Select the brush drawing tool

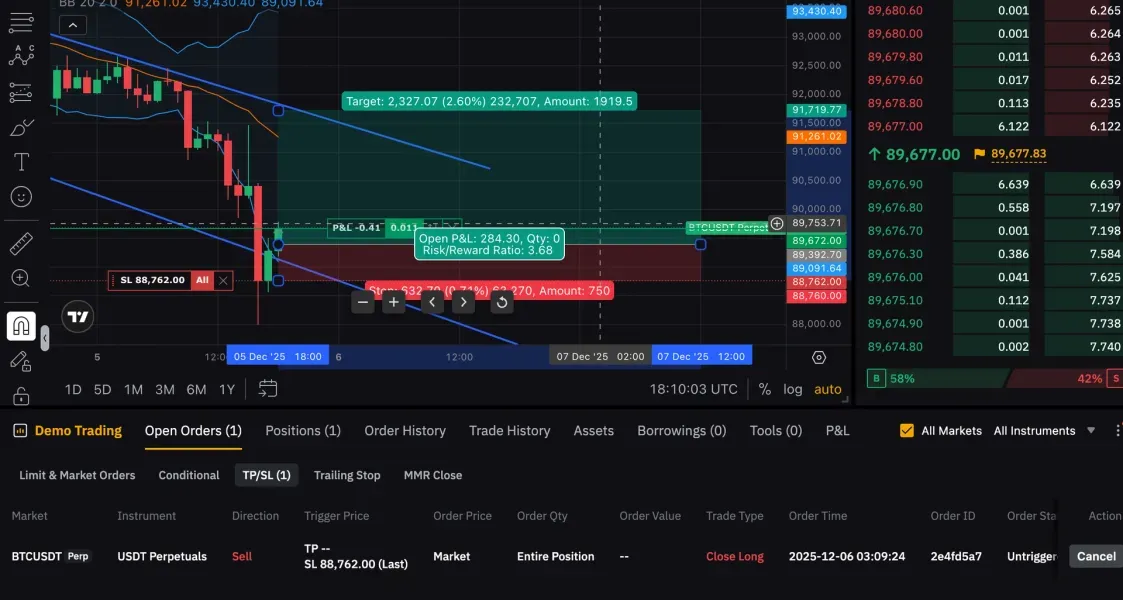(x=21, y=128)
